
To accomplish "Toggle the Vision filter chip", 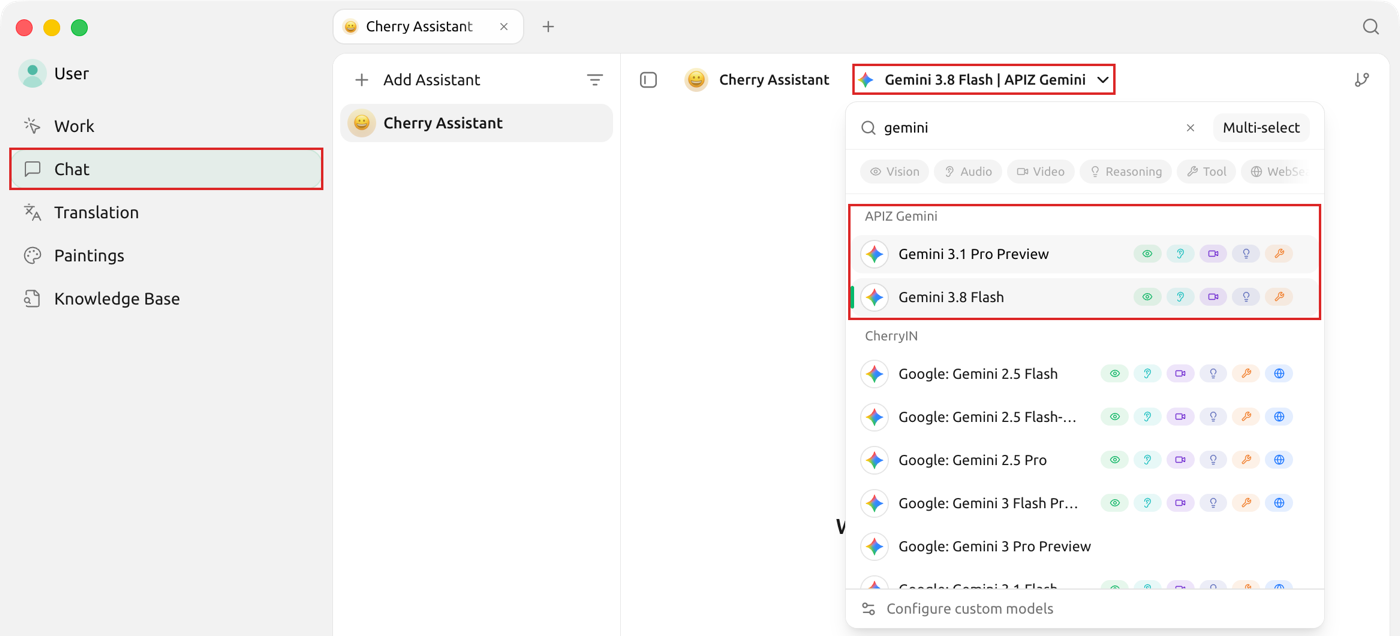I will point(894,172).
